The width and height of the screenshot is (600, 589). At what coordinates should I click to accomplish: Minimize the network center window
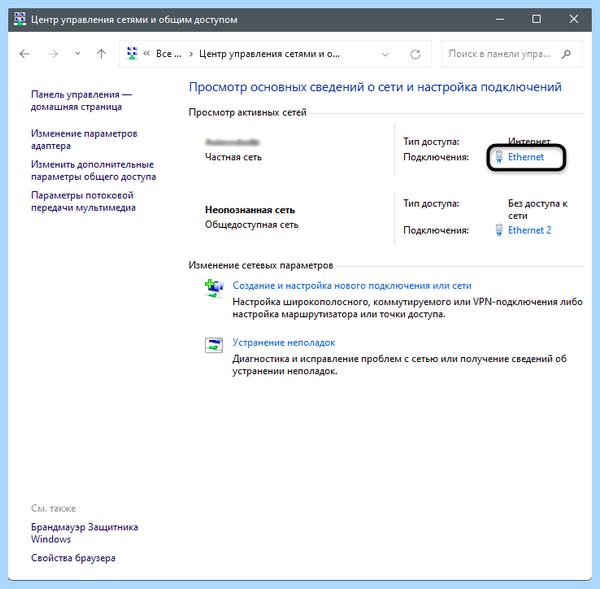pos(500,19)
